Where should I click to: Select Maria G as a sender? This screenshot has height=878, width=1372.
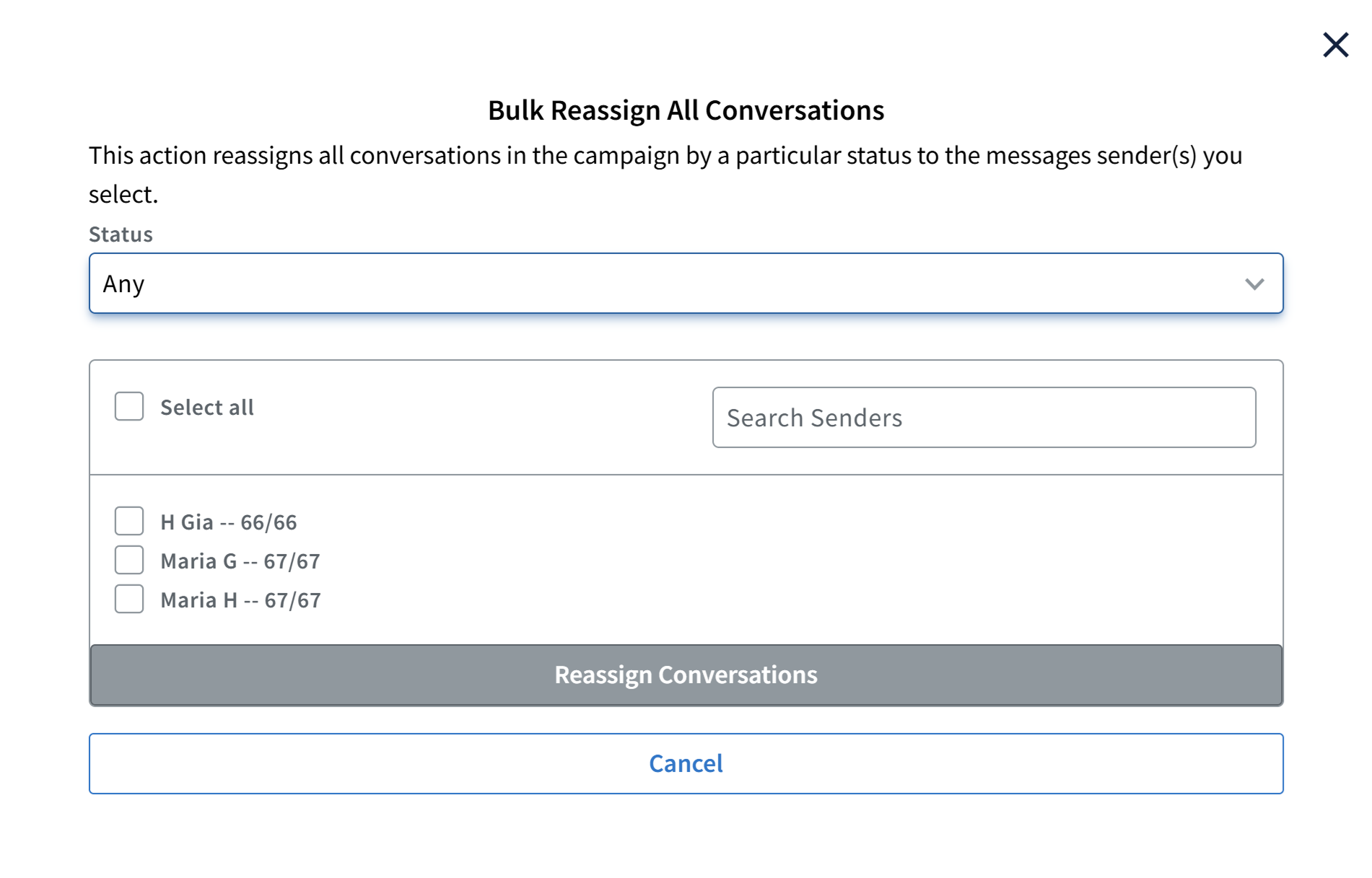pyautogui.click(x=128, y=560)
